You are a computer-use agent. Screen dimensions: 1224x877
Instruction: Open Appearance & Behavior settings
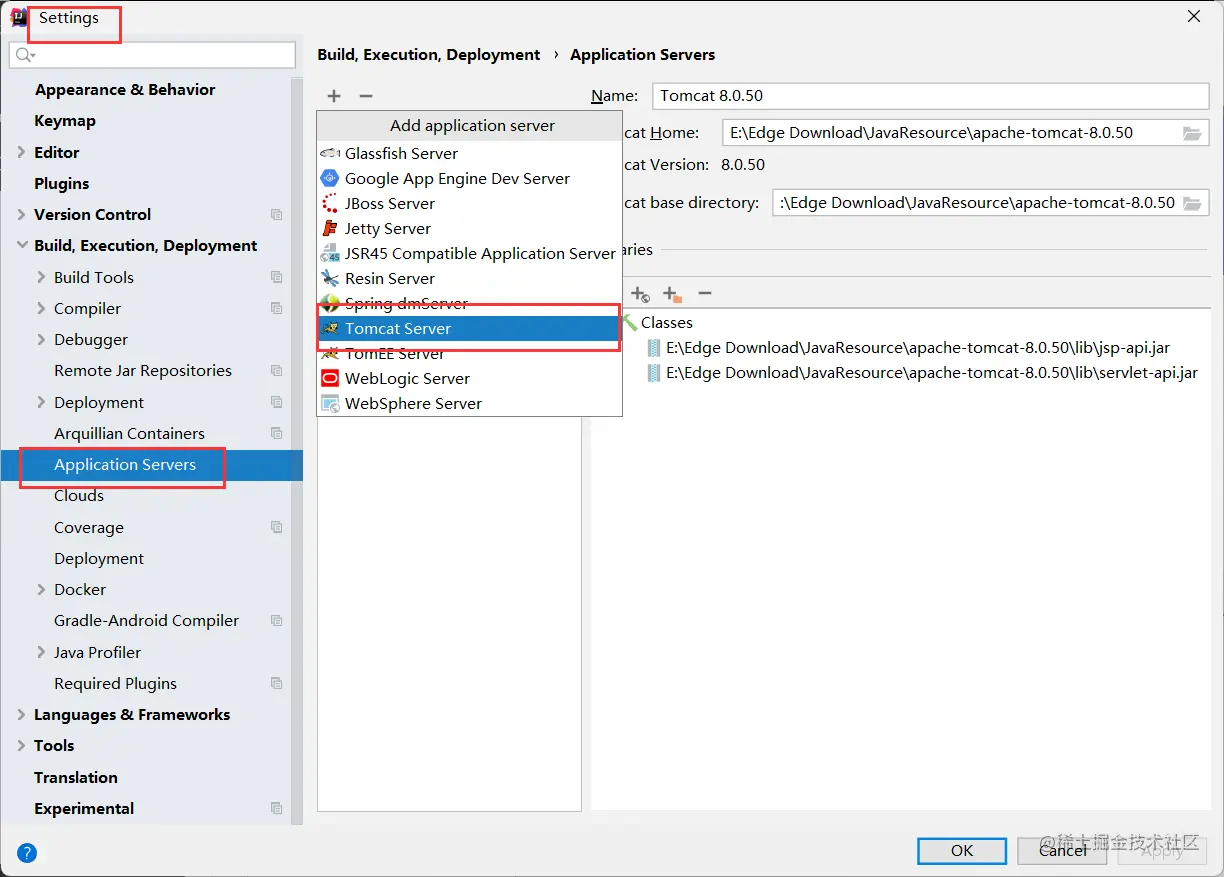125,90
